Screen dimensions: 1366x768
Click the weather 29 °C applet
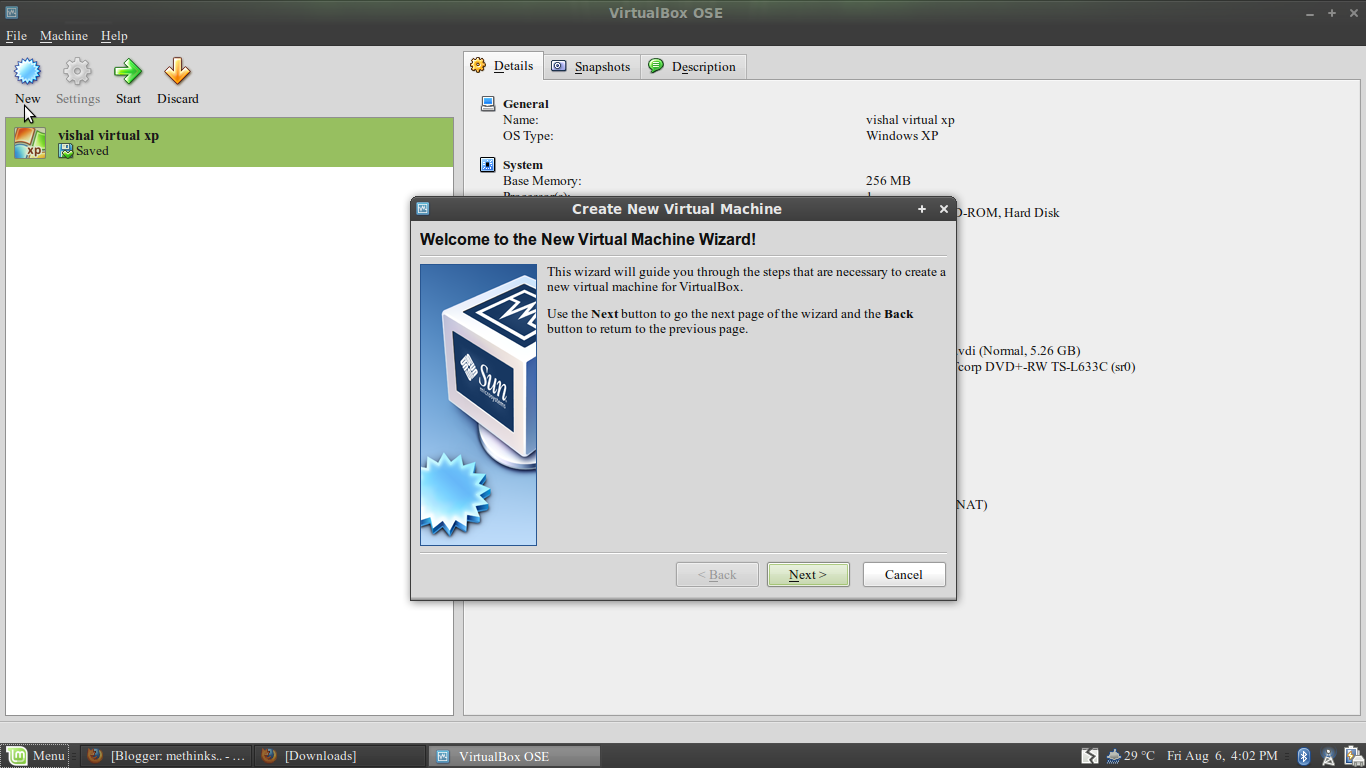tap(1130, 756)
